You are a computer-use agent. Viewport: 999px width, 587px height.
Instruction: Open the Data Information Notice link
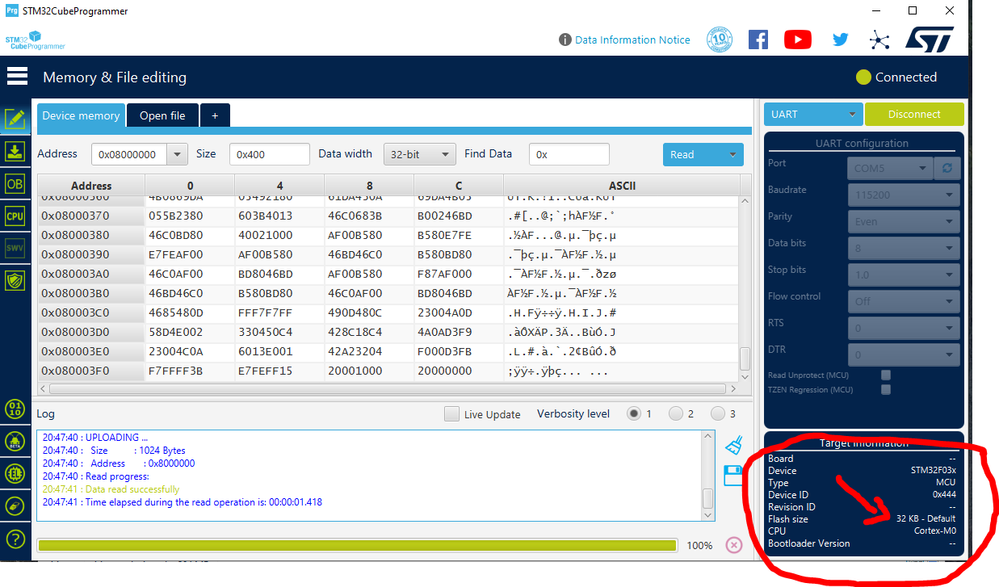(x=632, y=40)
